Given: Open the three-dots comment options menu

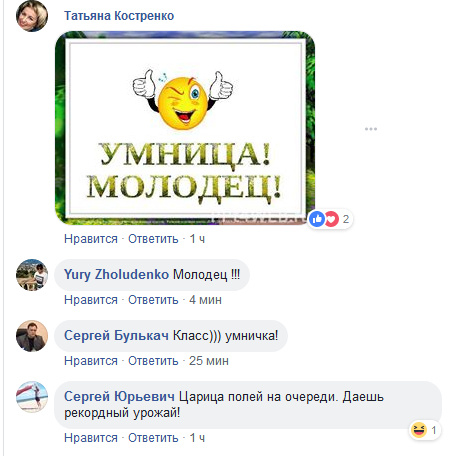Looking at the screenshot, I should [x=371, y=129].
